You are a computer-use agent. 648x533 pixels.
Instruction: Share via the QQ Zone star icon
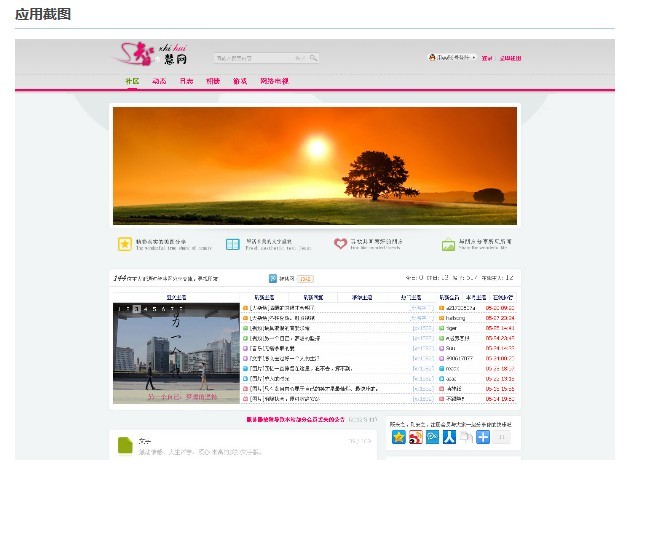[x=399, y=437]
